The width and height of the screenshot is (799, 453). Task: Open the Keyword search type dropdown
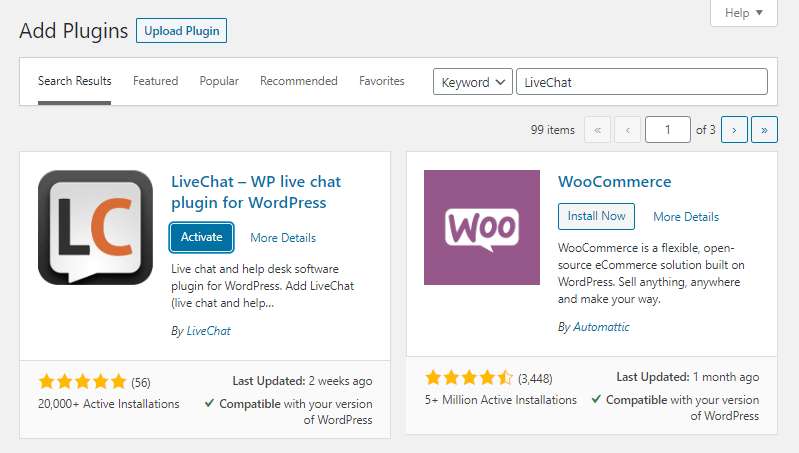pyautogui.click(x=473, y=82)
